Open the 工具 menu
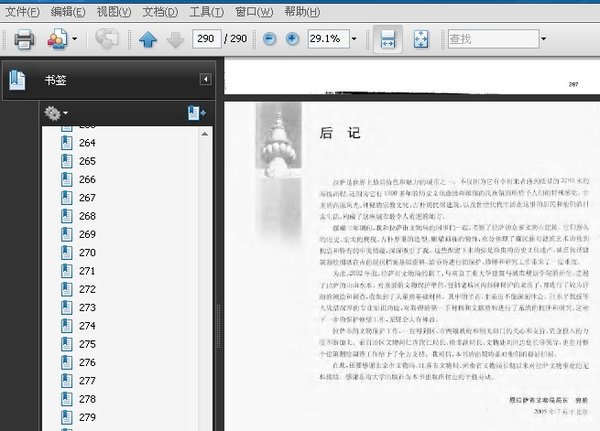Screen dimensions: 600x431 (205, 11)
